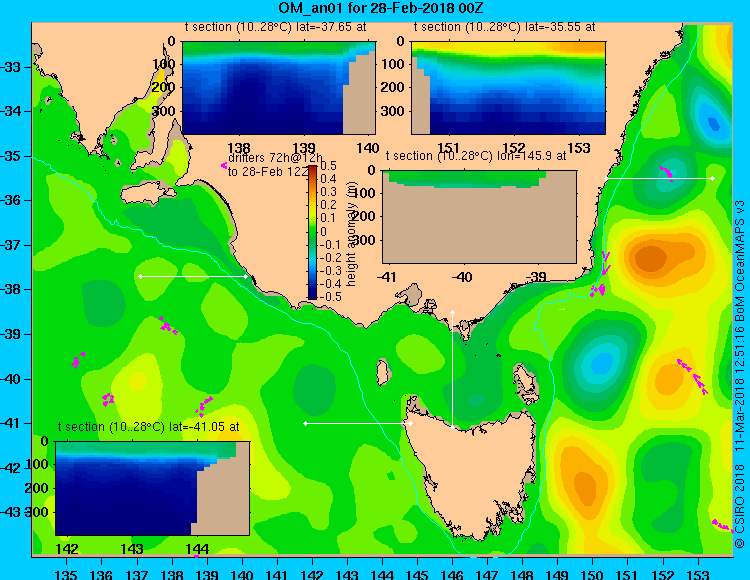This screenshot has height=580, width=750.
Task: Click the drifter track near 135E 39.6S
Action: [x=77, y=361]
